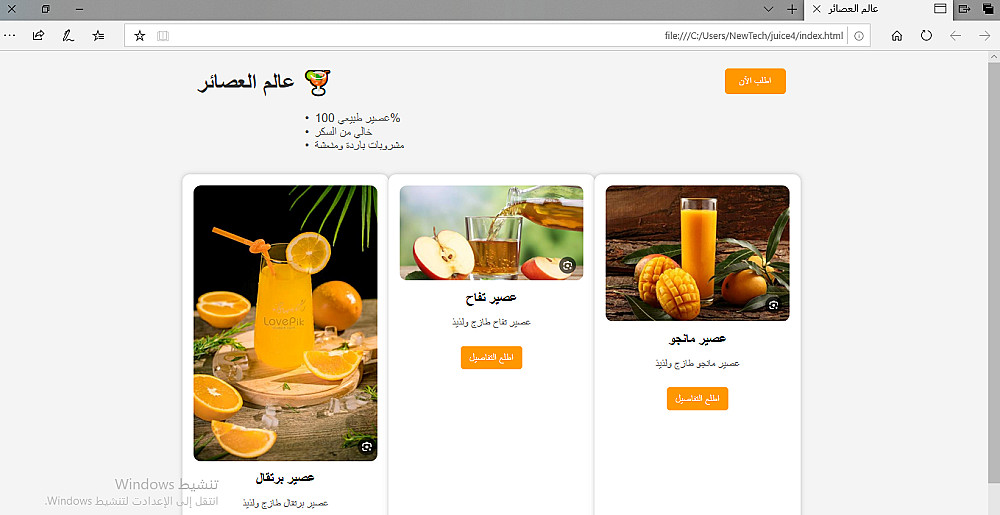Open a new tab with plus button
Image resolution: width=1000 pixels, height=515 pixels.
792,9
